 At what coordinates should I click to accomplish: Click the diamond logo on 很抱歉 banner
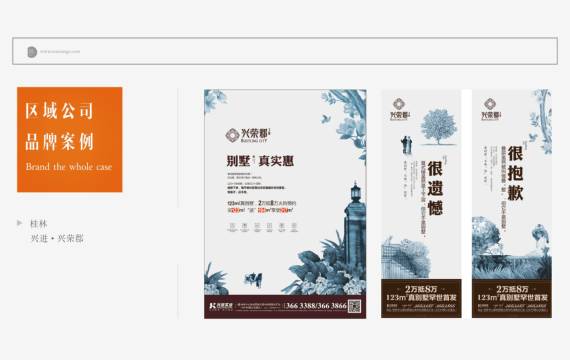pyautogui.click(x=490, y=104)
